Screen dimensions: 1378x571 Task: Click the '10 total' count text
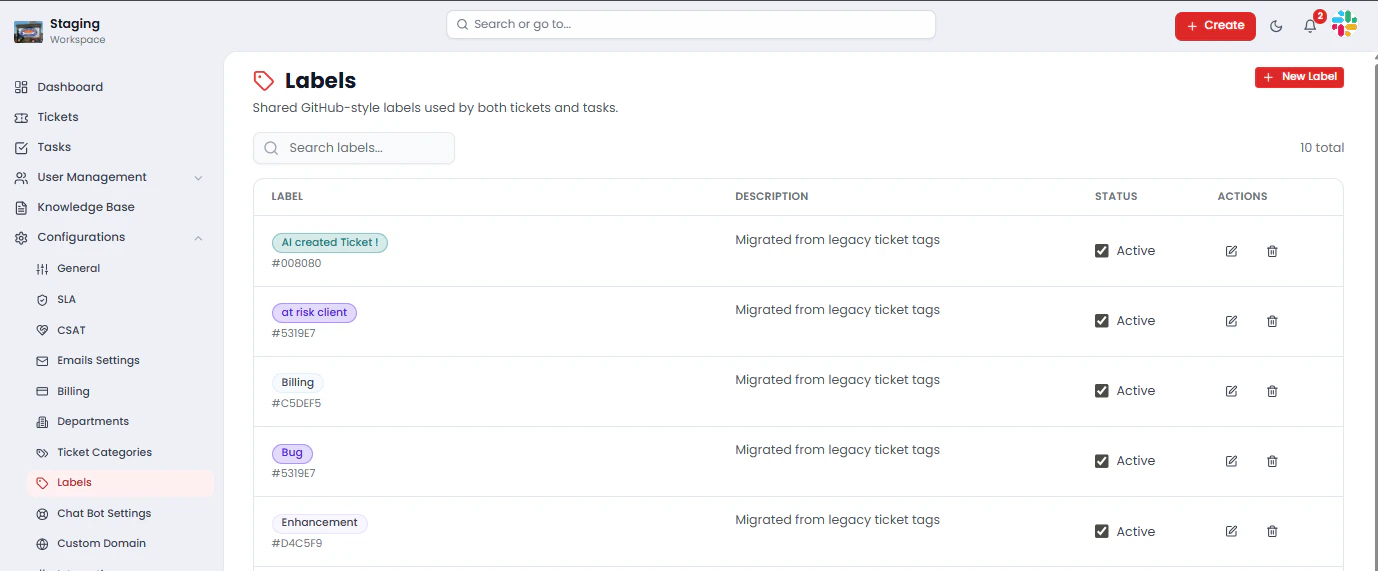tap(1322, 148)
